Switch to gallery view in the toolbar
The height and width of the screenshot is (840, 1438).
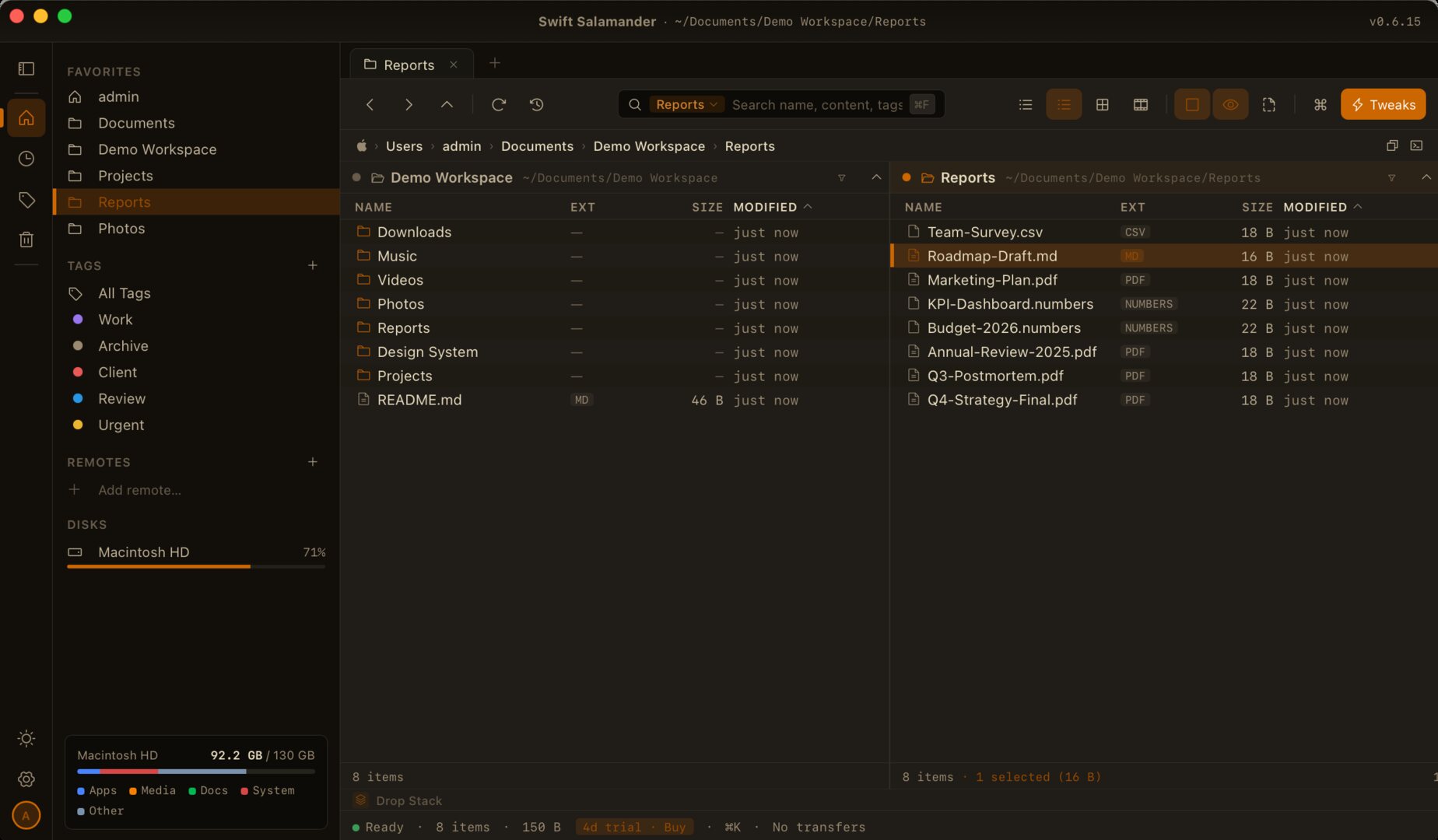pyautogui.click(x=1141, y=104)
